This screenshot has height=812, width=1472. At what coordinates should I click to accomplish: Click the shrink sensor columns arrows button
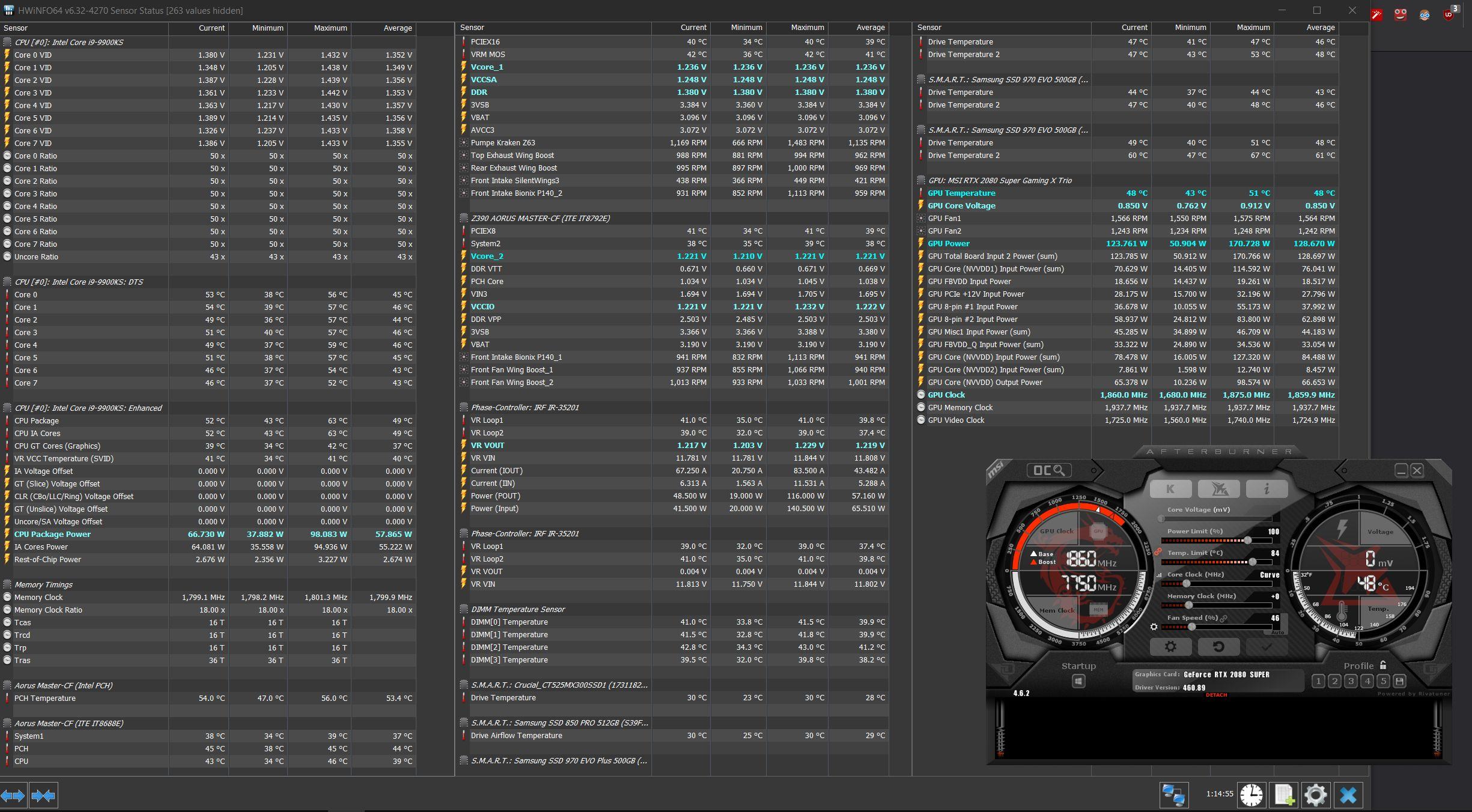pyautogui.click(x=43, y=796)
